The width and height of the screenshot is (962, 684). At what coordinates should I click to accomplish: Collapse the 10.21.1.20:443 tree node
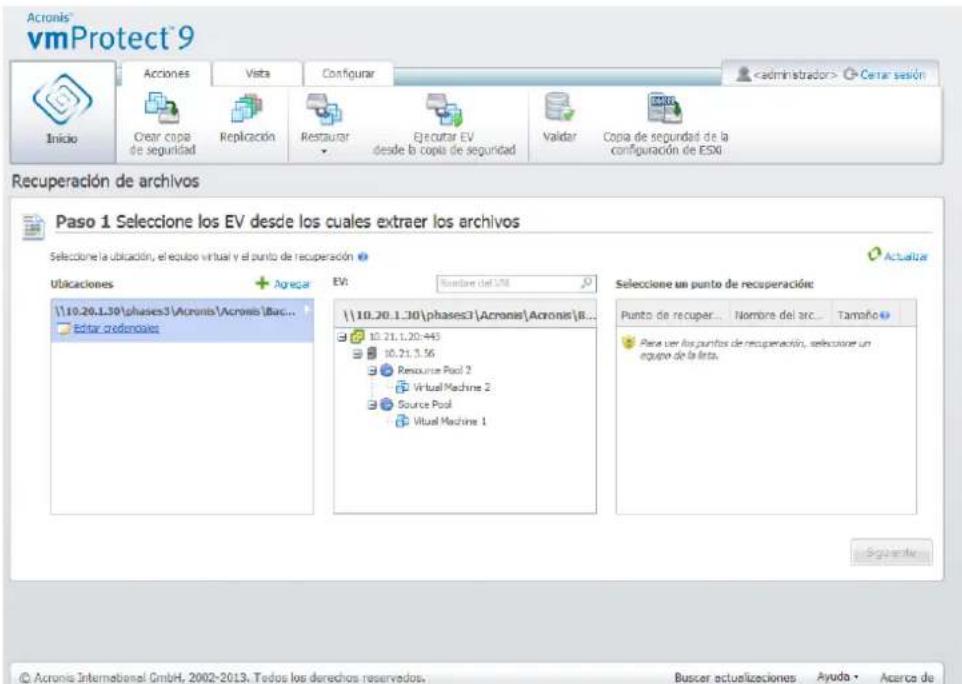coord(342,337)
